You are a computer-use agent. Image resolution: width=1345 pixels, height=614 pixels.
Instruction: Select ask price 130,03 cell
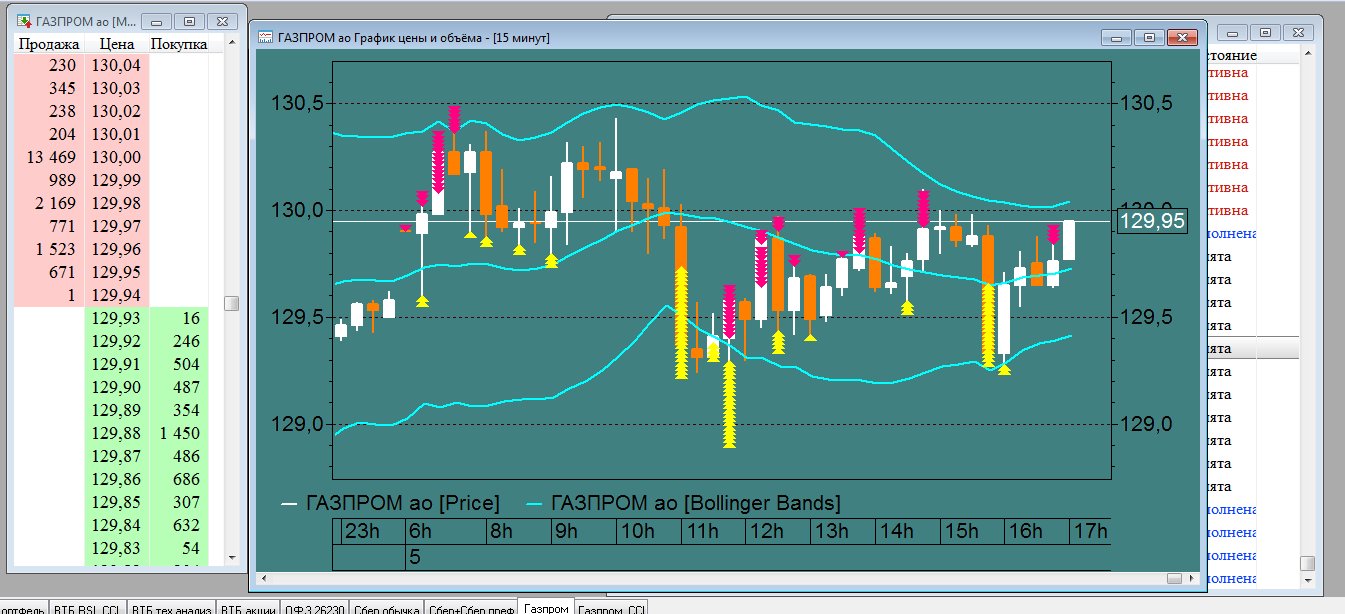point(118,88)
